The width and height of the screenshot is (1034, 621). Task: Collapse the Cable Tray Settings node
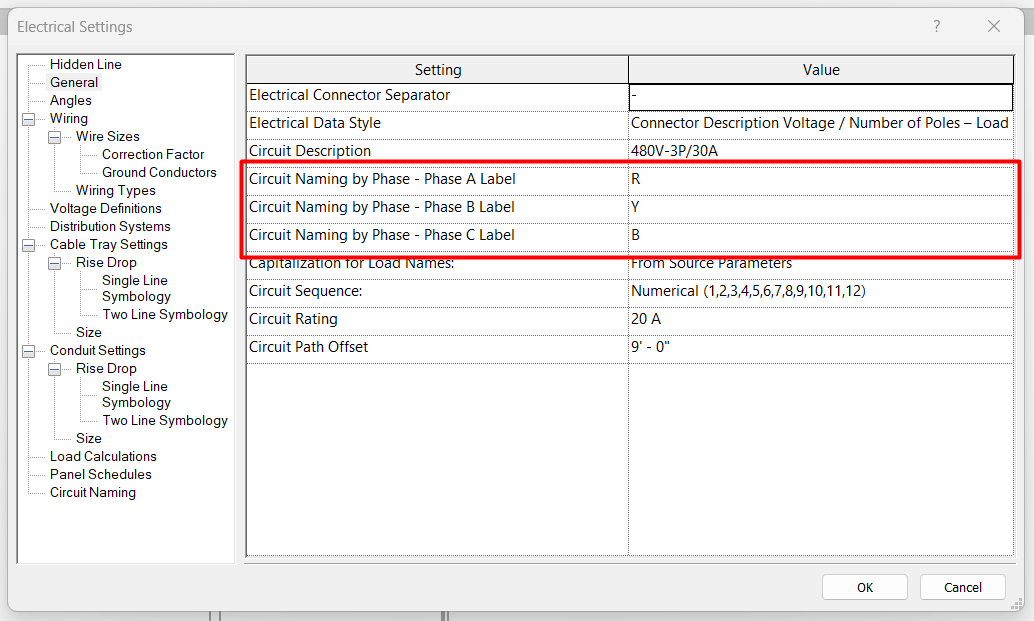click(28, 245)
